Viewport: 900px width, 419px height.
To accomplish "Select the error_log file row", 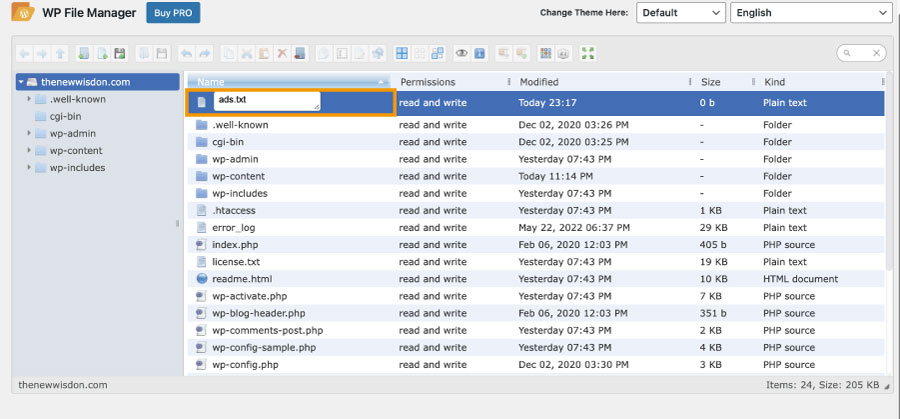I will point(535,228).
